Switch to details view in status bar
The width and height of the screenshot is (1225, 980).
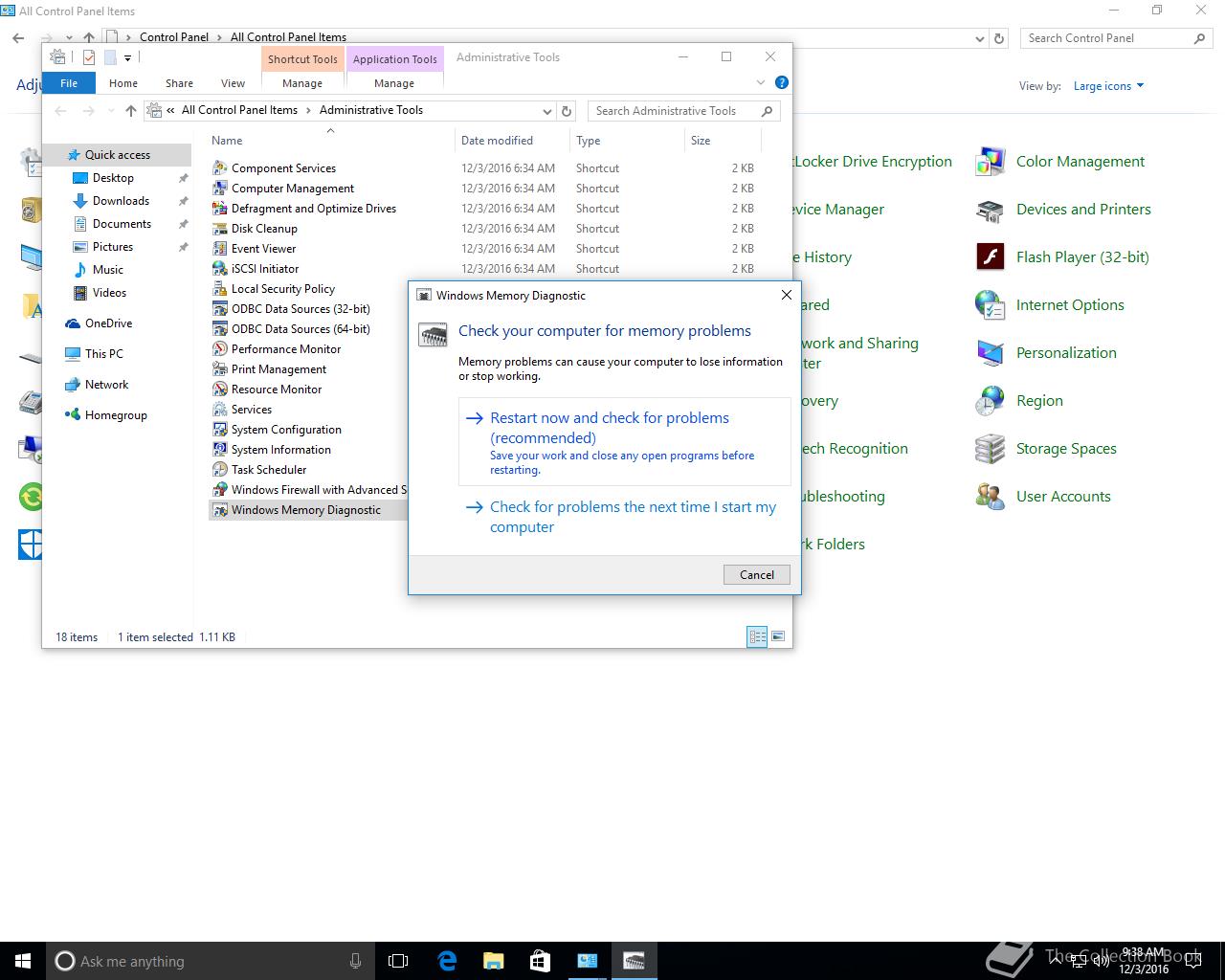pos(757,636)
